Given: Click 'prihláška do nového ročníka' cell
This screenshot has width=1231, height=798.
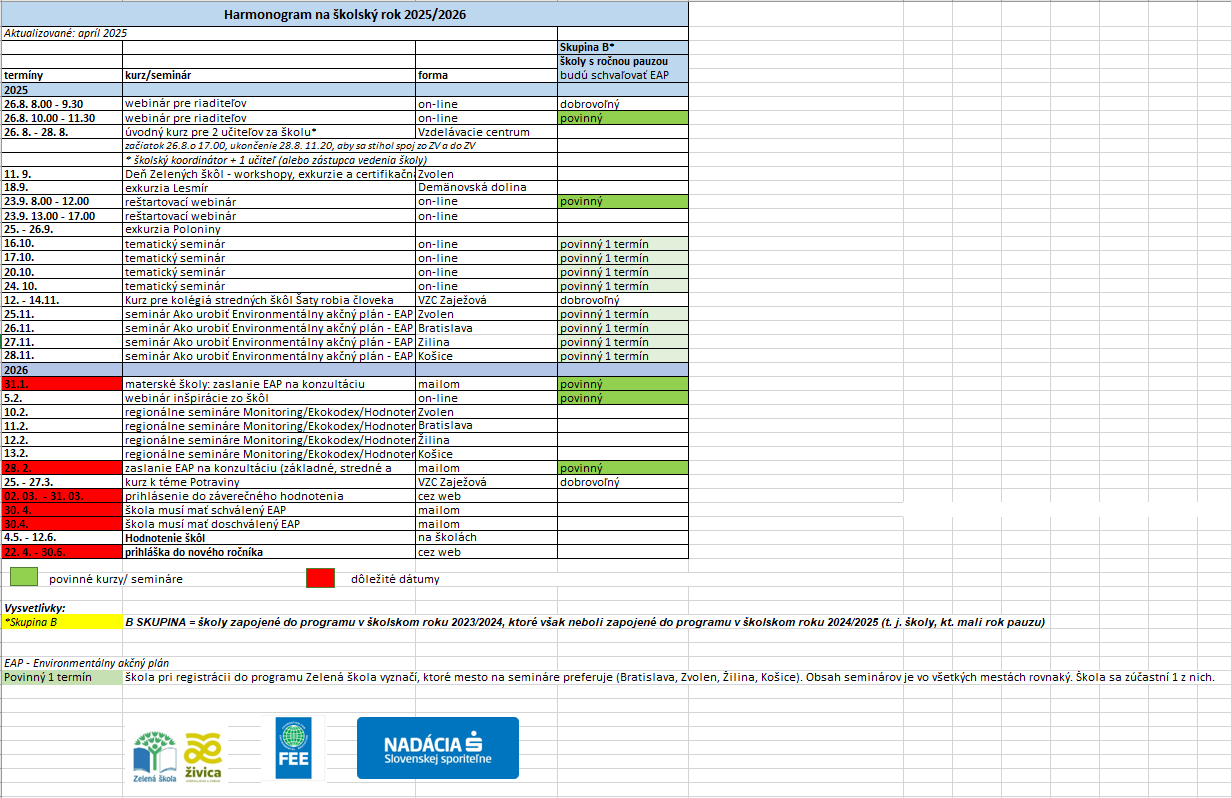Looking at the screenshot, I should (268, 551).
